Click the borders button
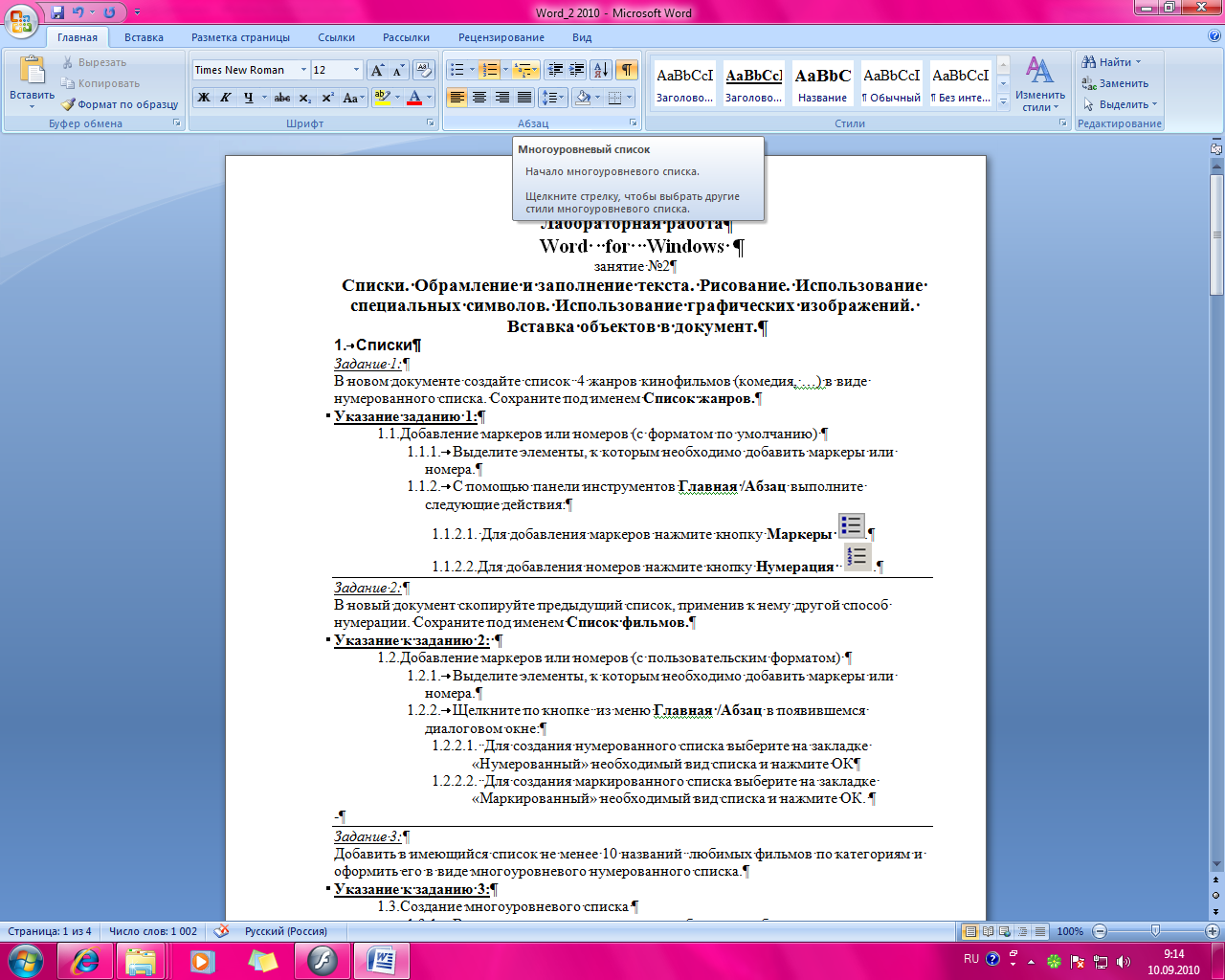 click(x=614, y=98)
